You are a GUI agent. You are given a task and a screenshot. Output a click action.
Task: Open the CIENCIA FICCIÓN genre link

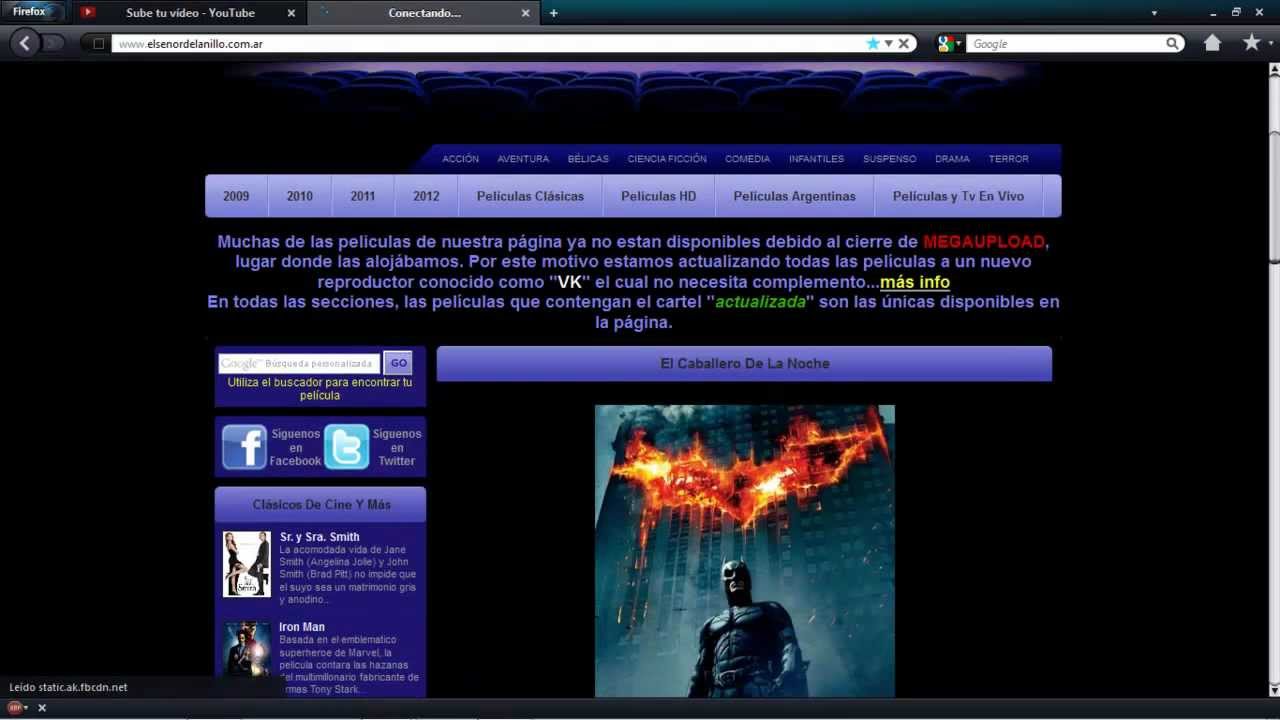click(667, 159)
